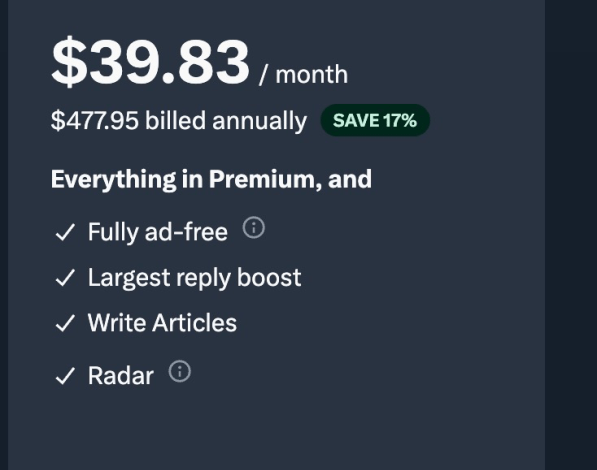Click the 'Everything in Premium, and' heading
The image size is (597, 470).
(x=211, y=179)
